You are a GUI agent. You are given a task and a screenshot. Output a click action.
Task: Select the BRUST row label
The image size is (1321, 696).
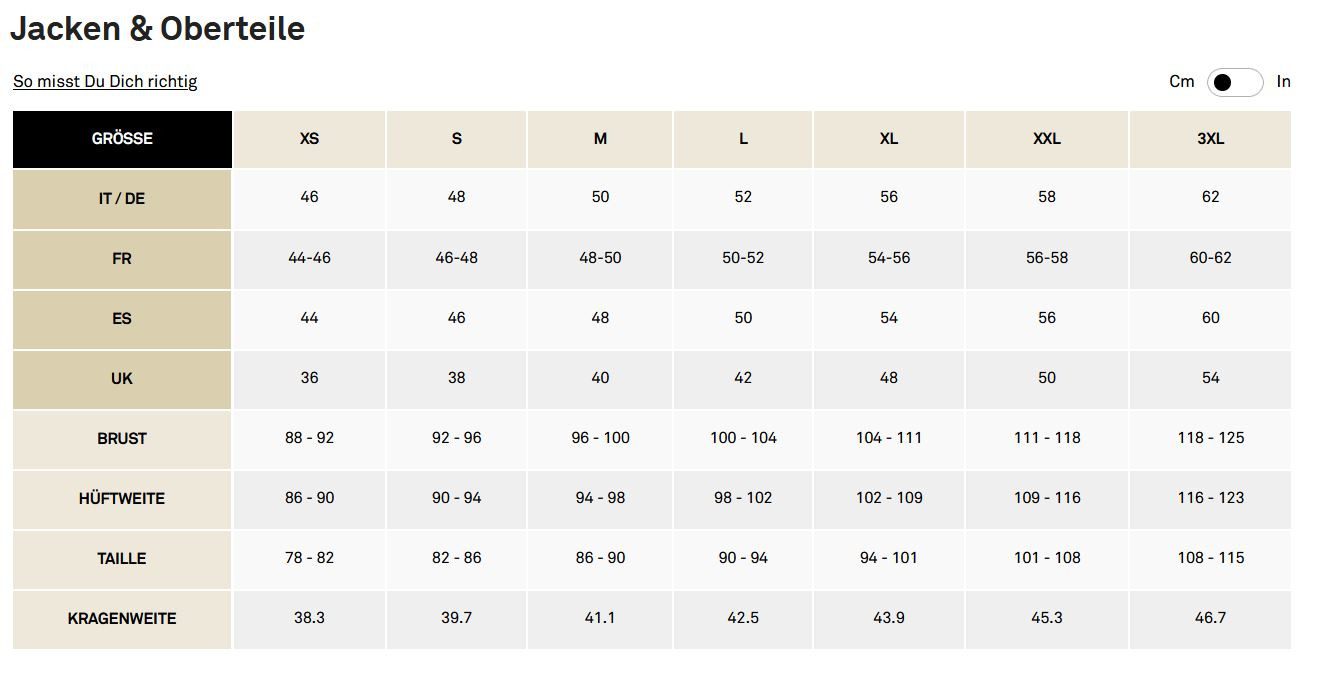point(122,439)
